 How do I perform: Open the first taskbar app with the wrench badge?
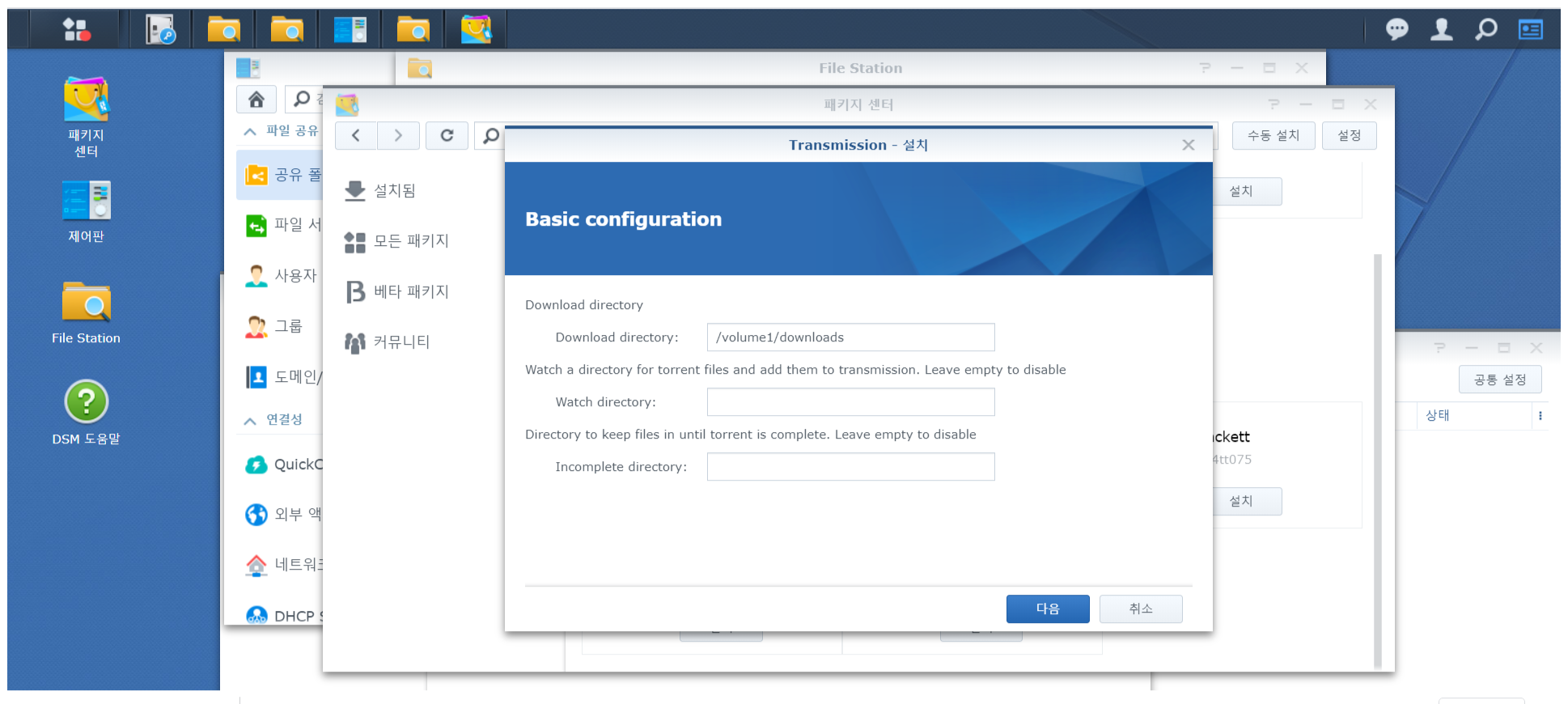point(160,30)
